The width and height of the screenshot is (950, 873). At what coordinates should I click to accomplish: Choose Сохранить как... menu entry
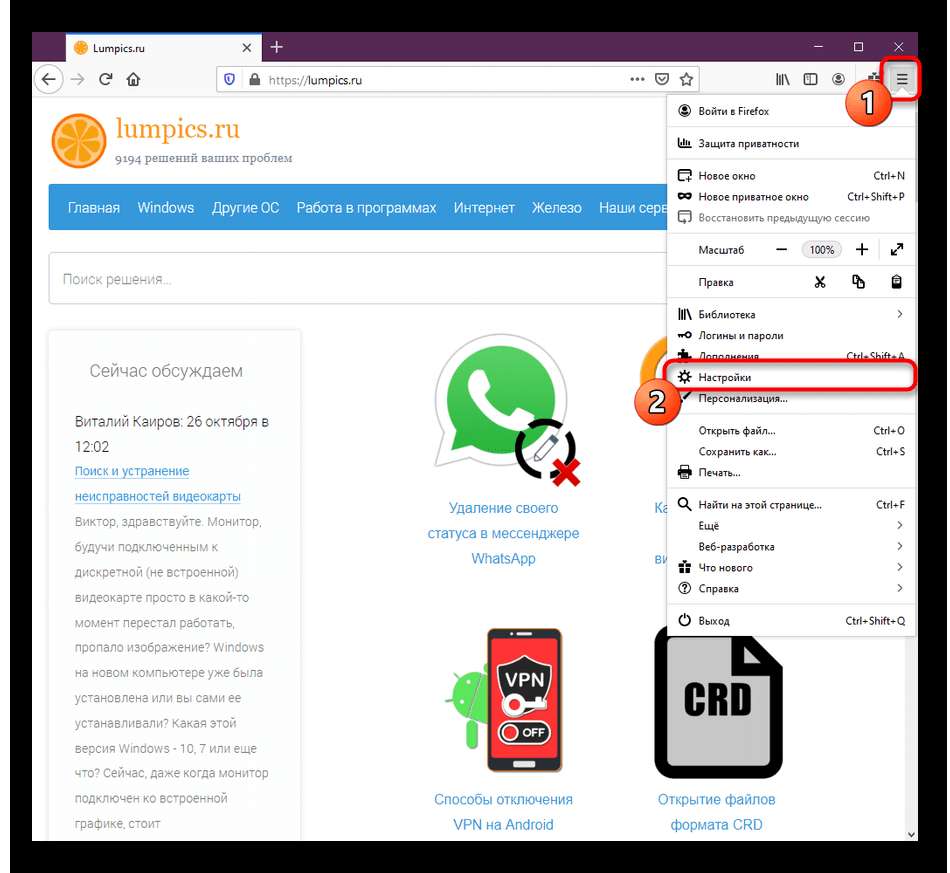(791, 451)
